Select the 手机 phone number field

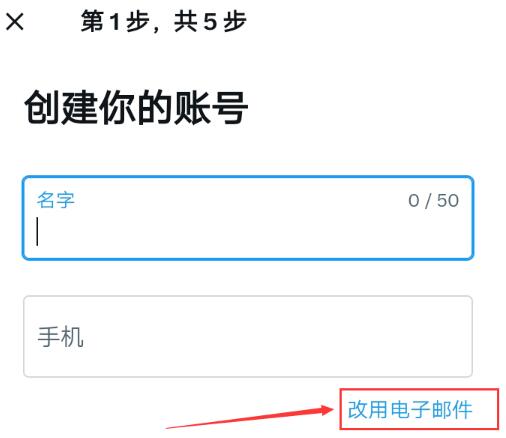click(248, 336)
